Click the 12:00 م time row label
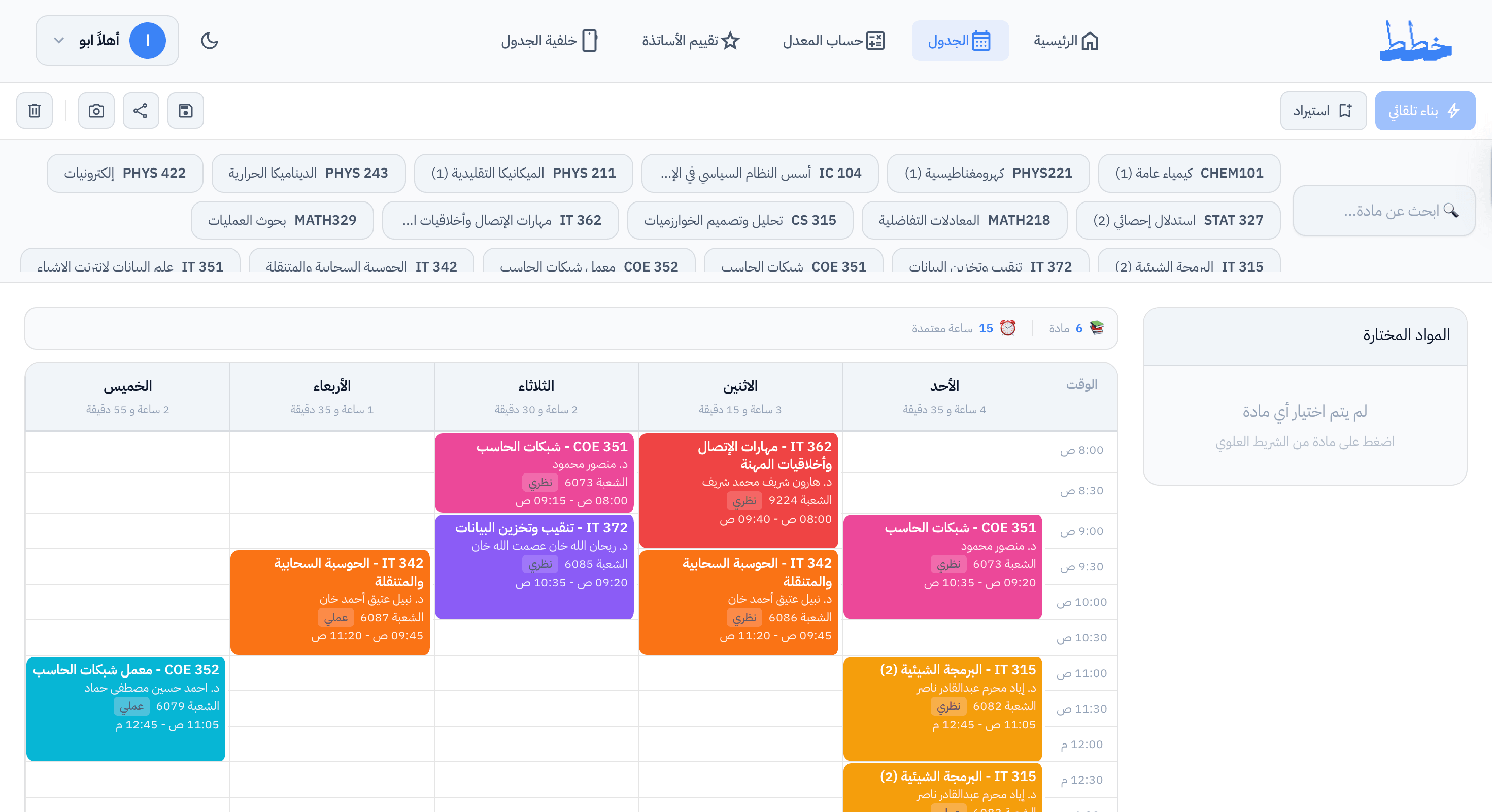 click(x=1081, y=744)
